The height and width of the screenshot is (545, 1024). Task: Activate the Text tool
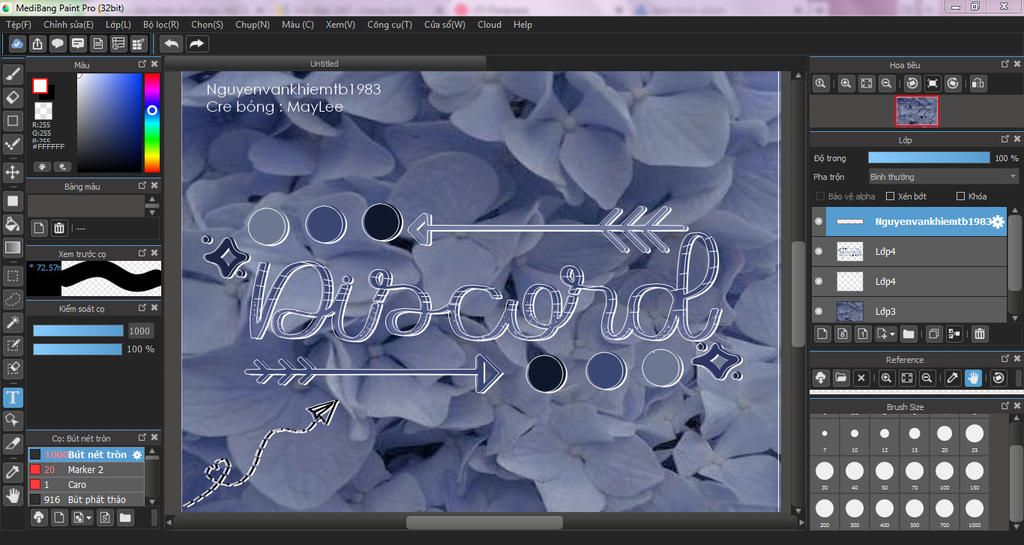[12, 397]
